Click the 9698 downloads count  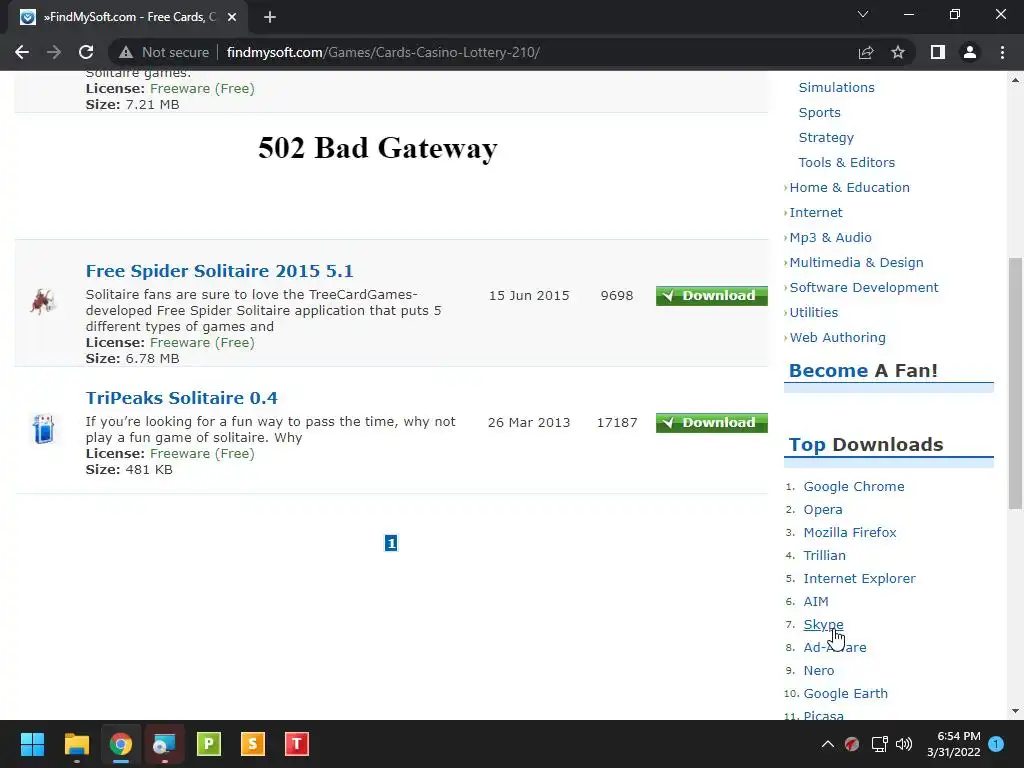(x=616, y=296)
